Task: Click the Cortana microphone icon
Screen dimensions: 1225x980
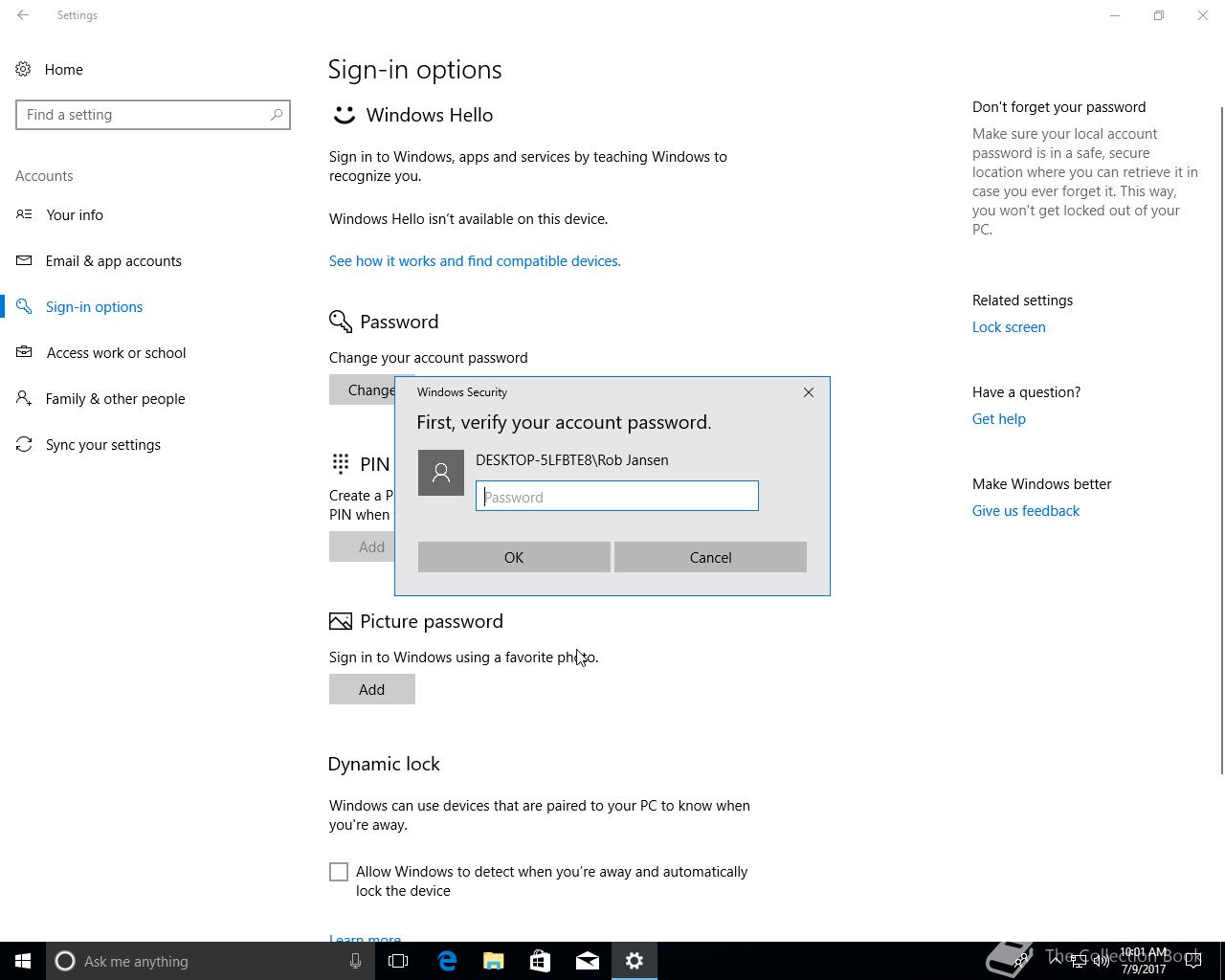Action: (355, 961)
